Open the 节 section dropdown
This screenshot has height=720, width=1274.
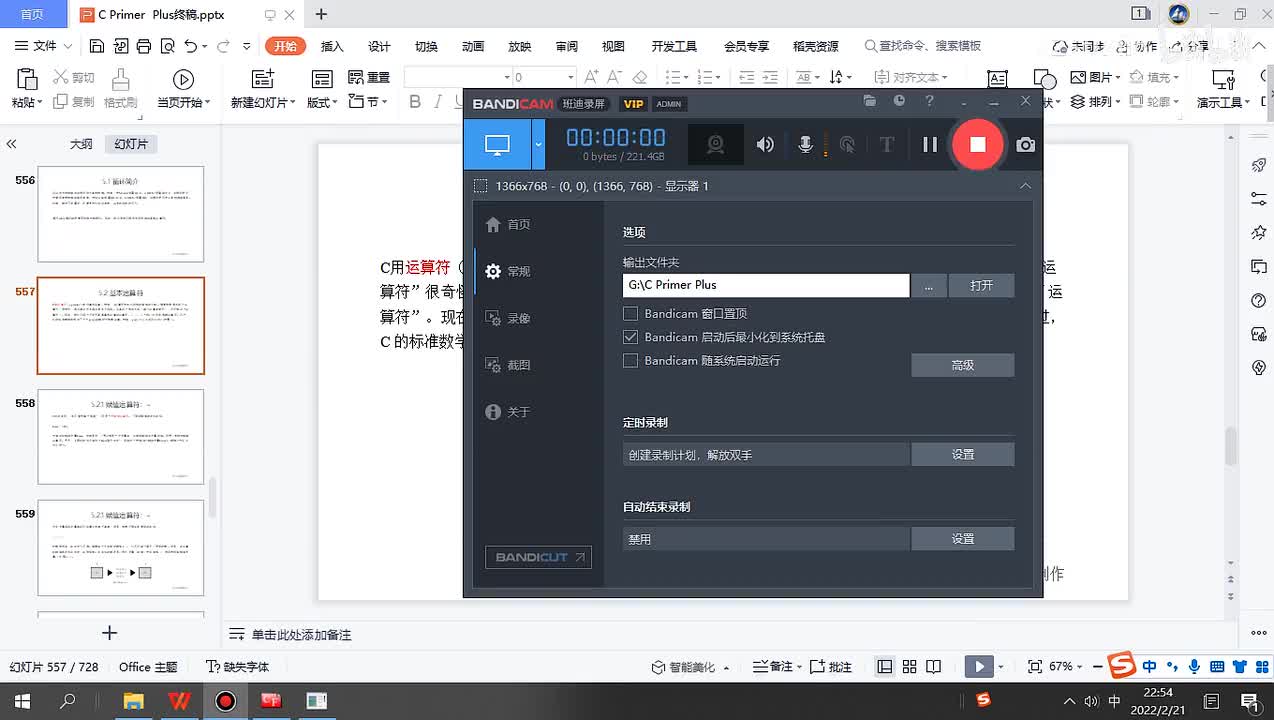(369, 102)
